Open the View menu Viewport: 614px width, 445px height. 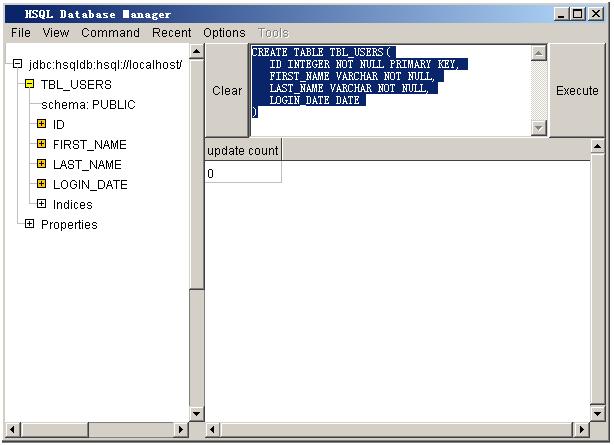coord(56,33)
